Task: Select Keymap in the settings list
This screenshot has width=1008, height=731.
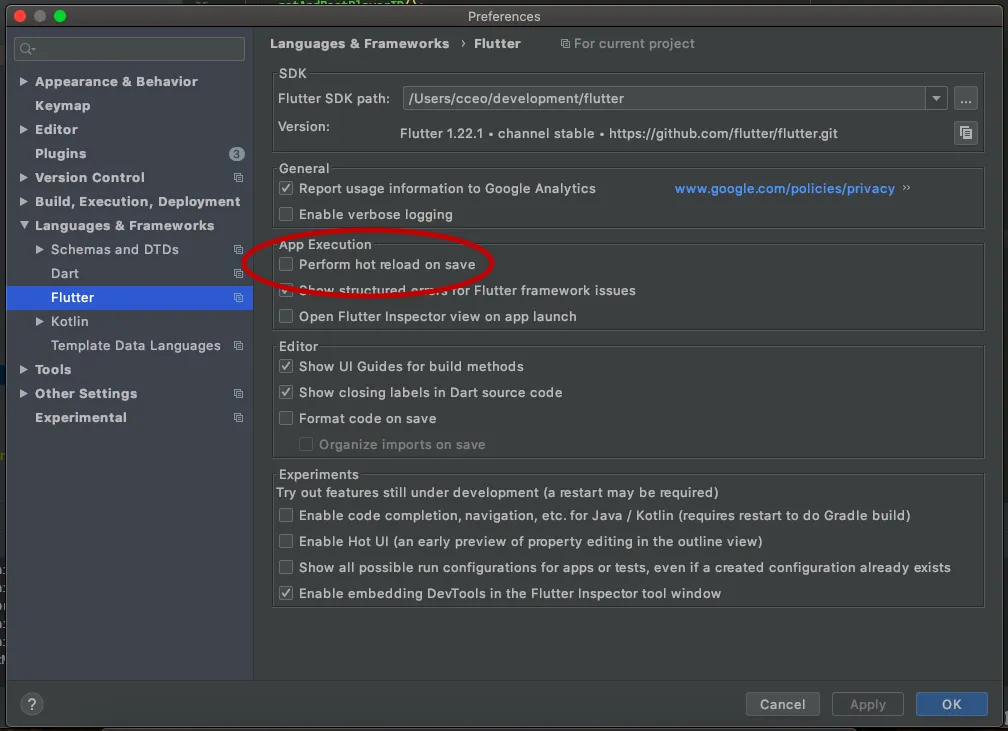Action: pos(62,106)
